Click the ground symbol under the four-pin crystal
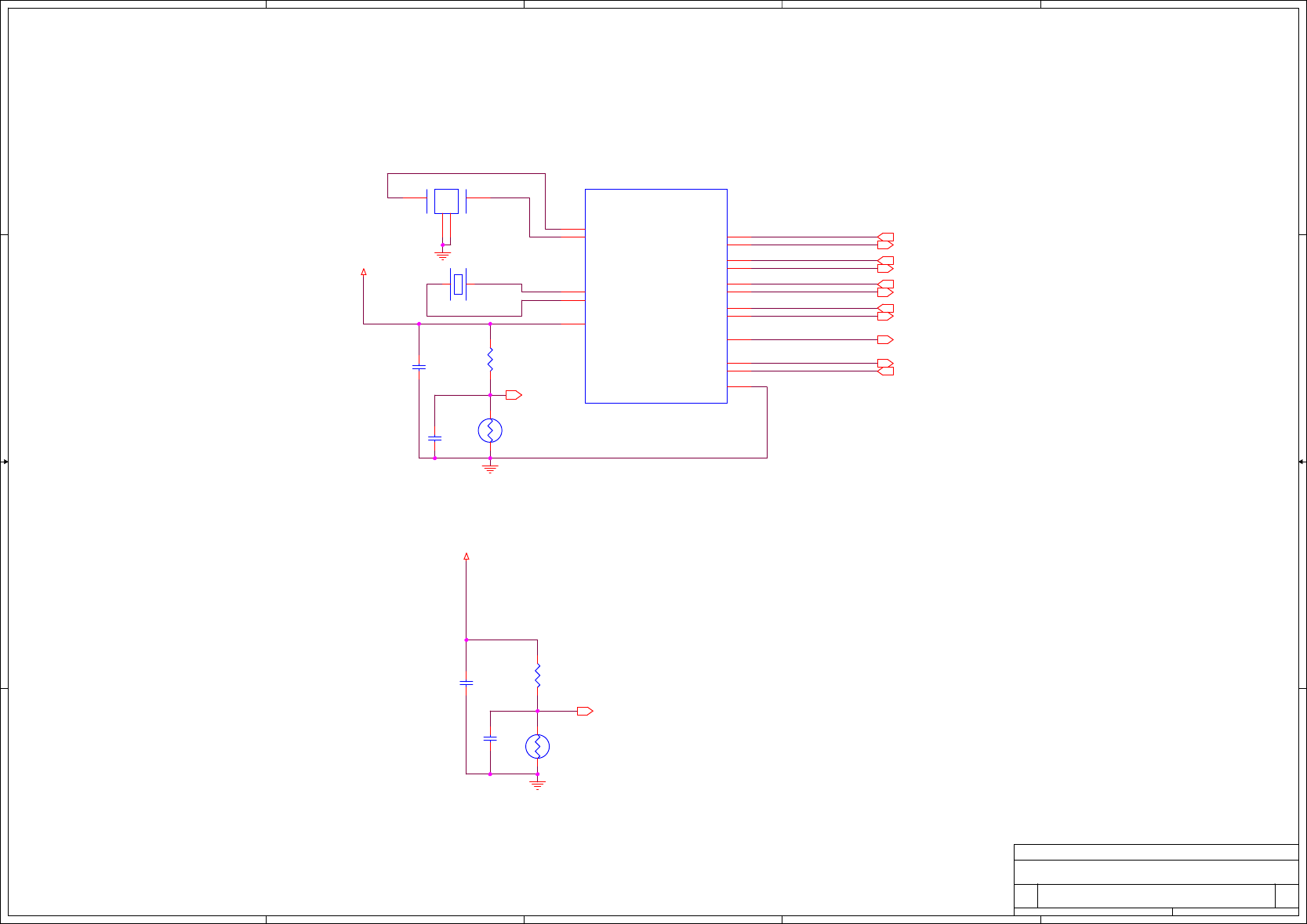This screenshot has width=1307, height=924. click(442, 255)
